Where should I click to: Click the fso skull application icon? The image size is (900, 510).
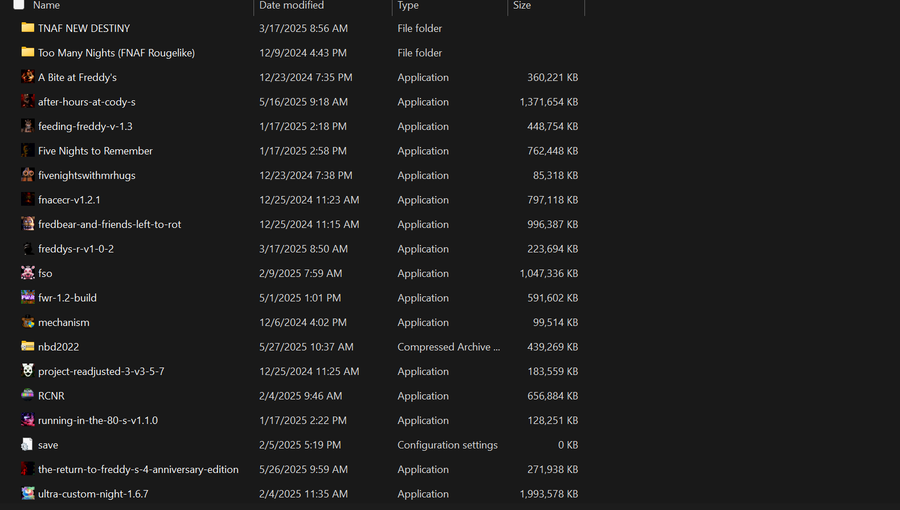[28, 273]
